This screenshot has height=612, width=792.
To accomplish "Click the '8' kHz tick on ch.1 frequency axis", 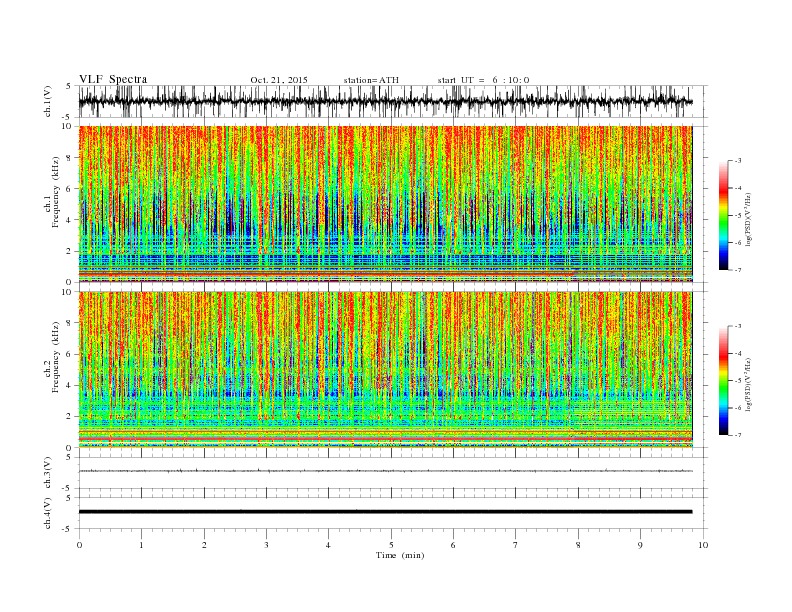I will (x=69, y=158).
